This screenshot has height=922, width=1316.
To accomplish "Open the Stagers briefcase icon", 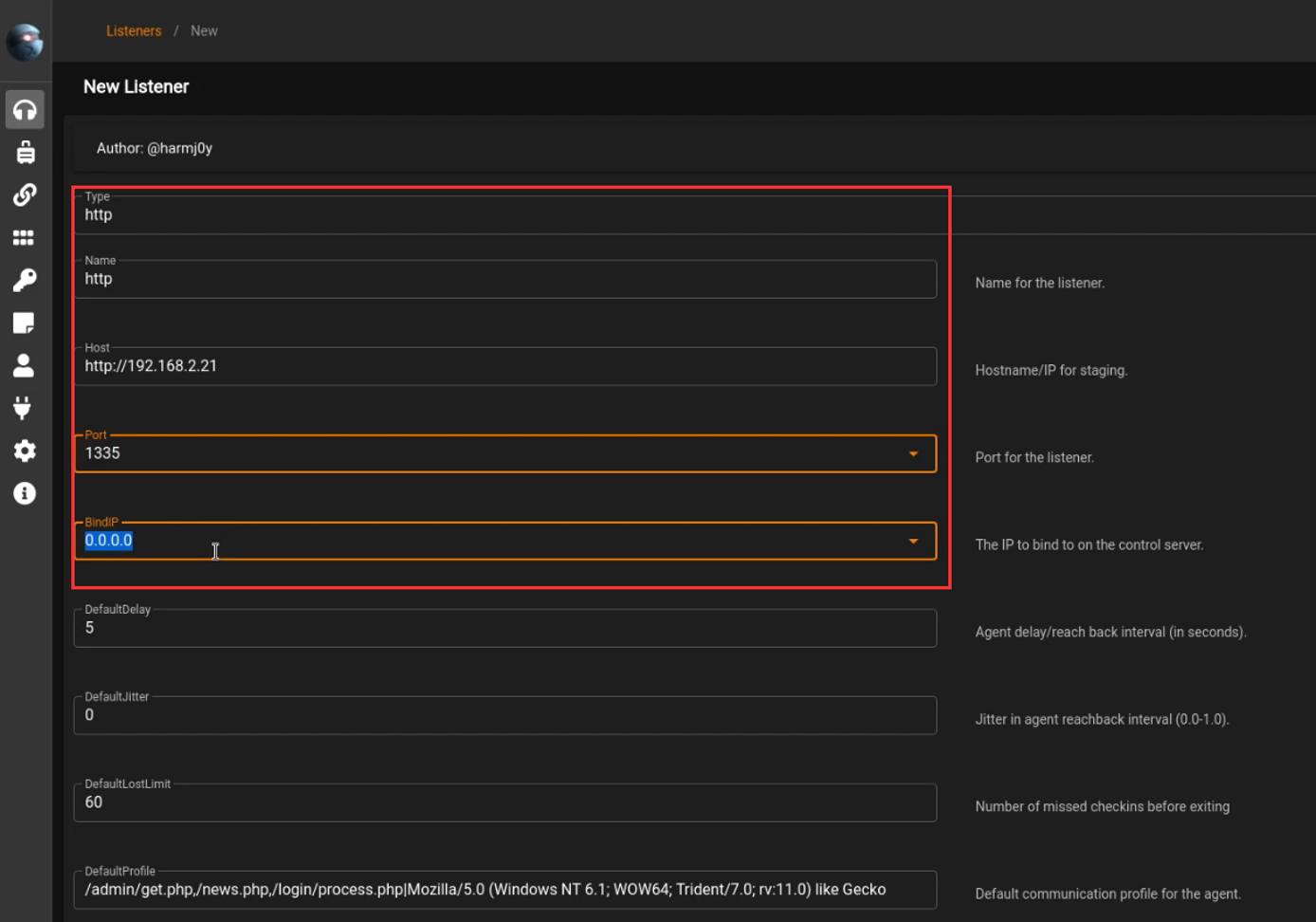I will (25, 152).
